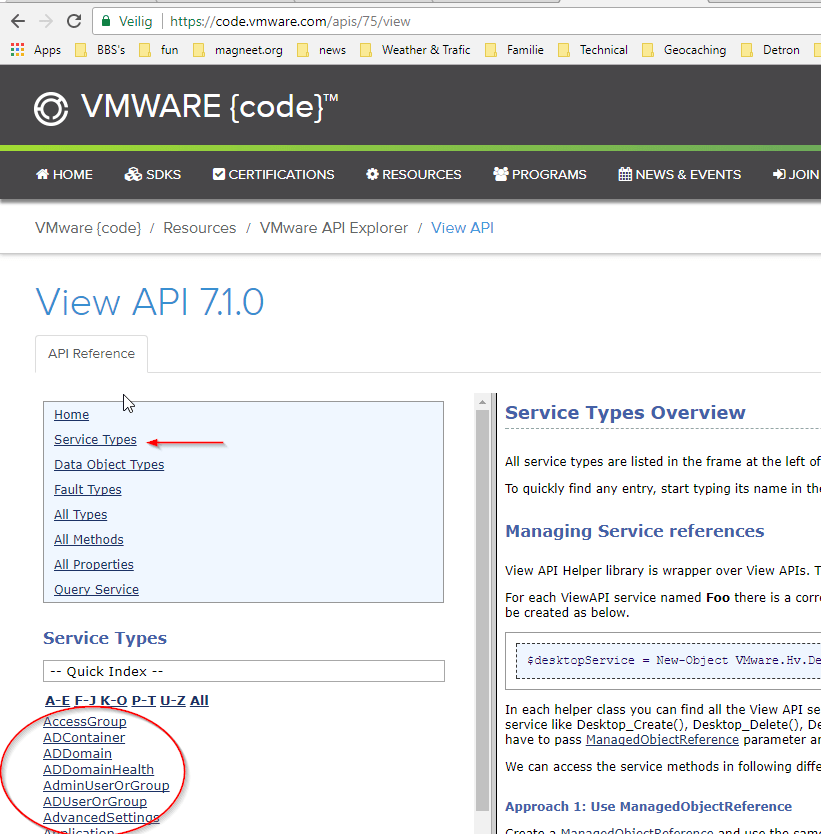821x834 pixels.
Task: Show All service types
Action: coord(199,700)
